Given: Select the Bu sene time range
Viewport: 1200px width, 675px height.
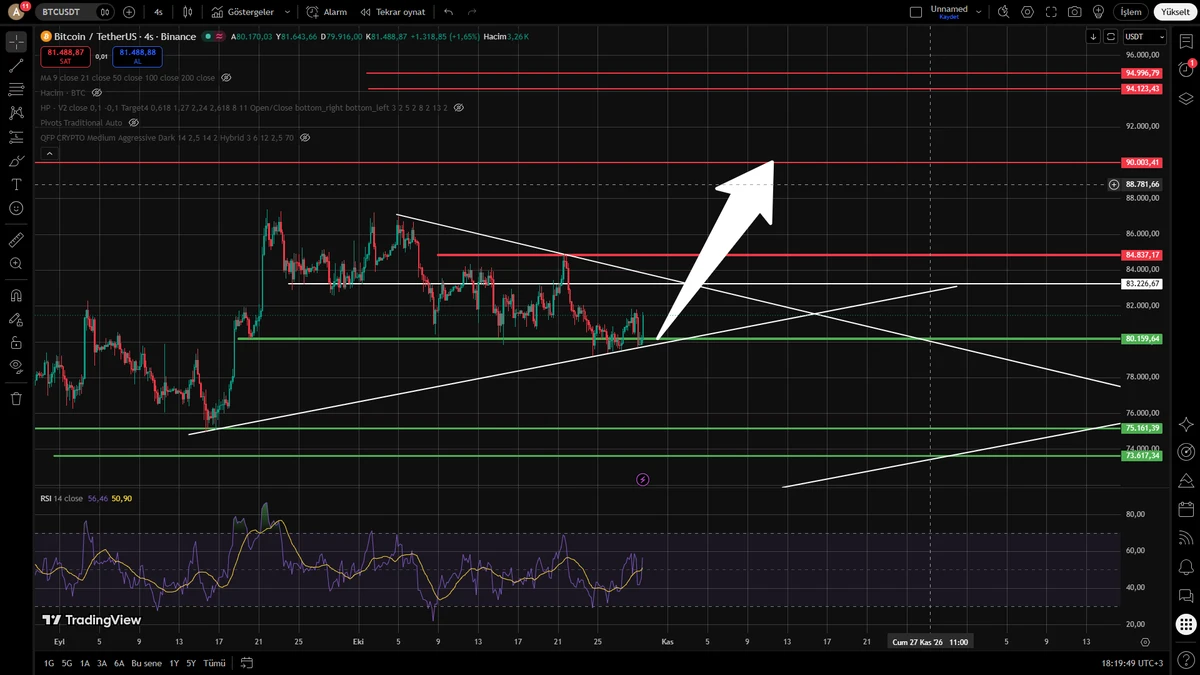Looking at the screenshot, I should pos(146,663).
